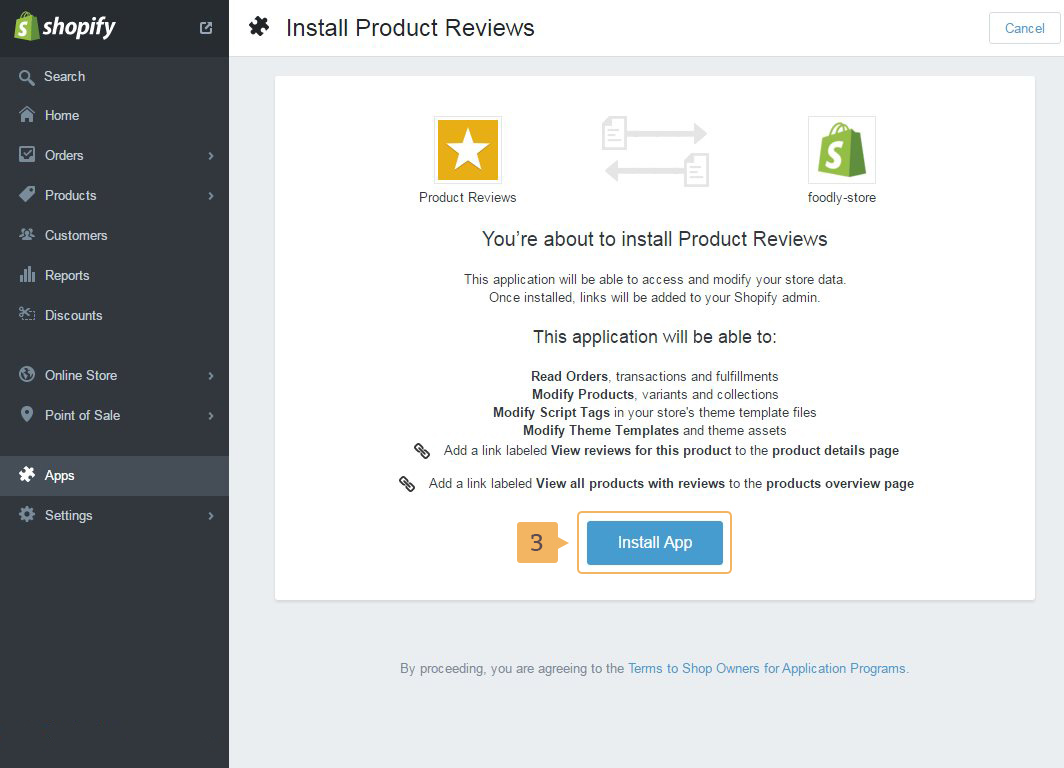Click the Shopify logo in sidebar
Screen dimensions: 1064x768
pos(65,27)
